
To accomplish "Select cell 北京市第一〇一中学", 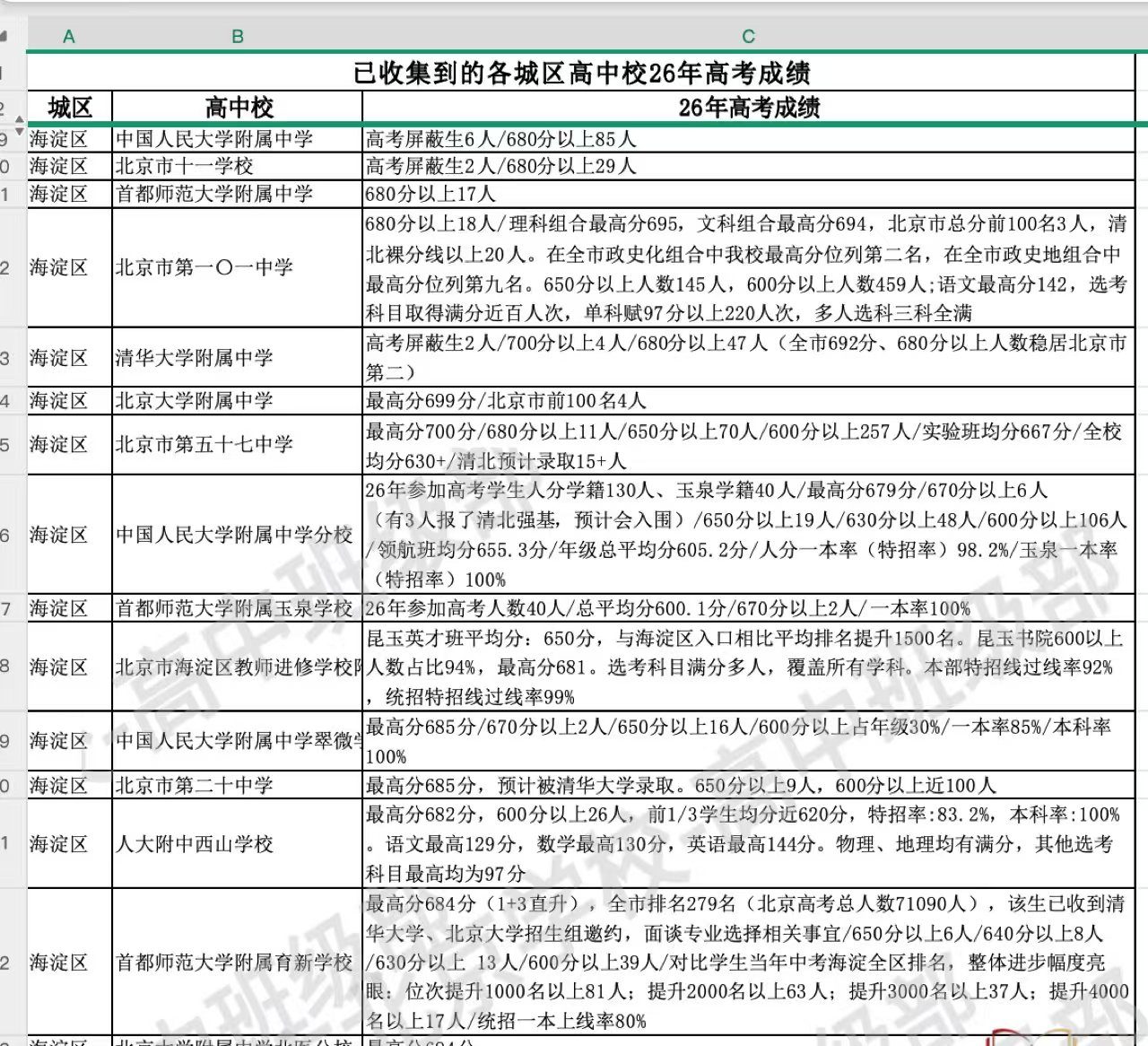I will pyautogui.click(x=238, y=267).
